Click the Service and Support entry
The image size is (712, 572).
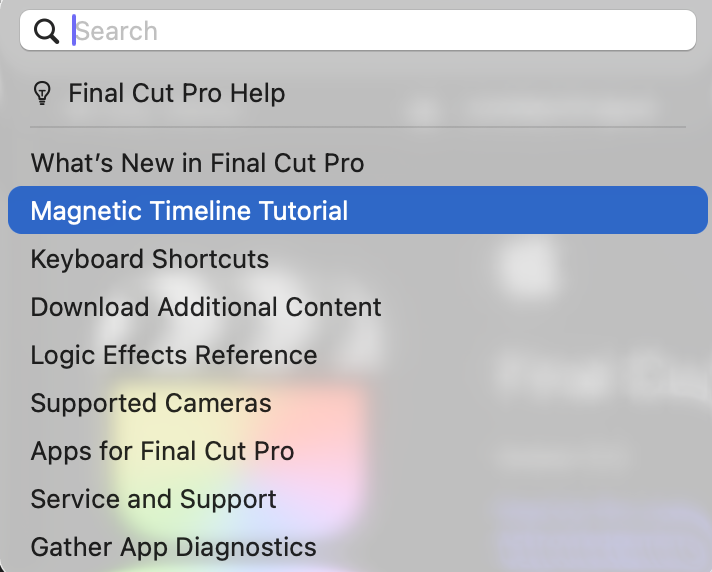click(153, 499)
